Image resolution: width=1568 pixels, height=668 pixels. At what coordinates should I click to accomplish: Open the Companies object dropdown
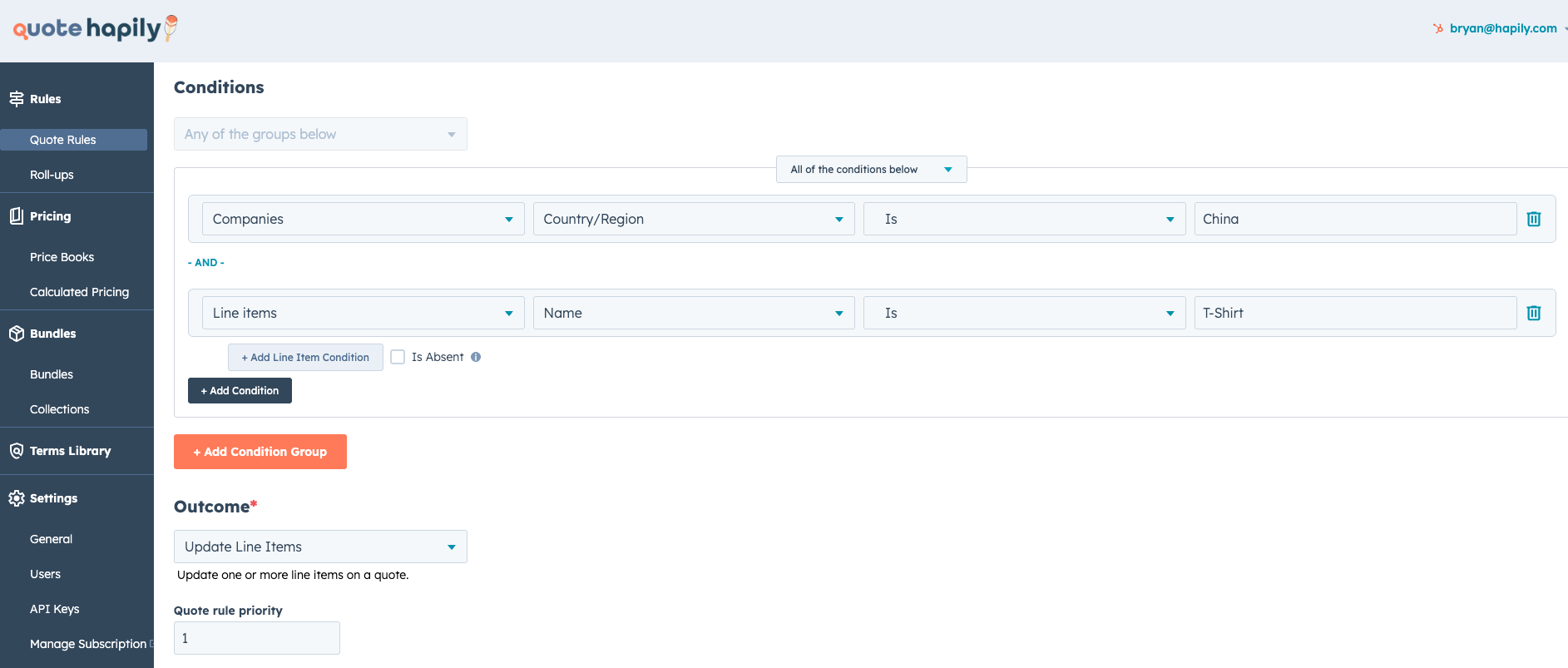point(363,219)
